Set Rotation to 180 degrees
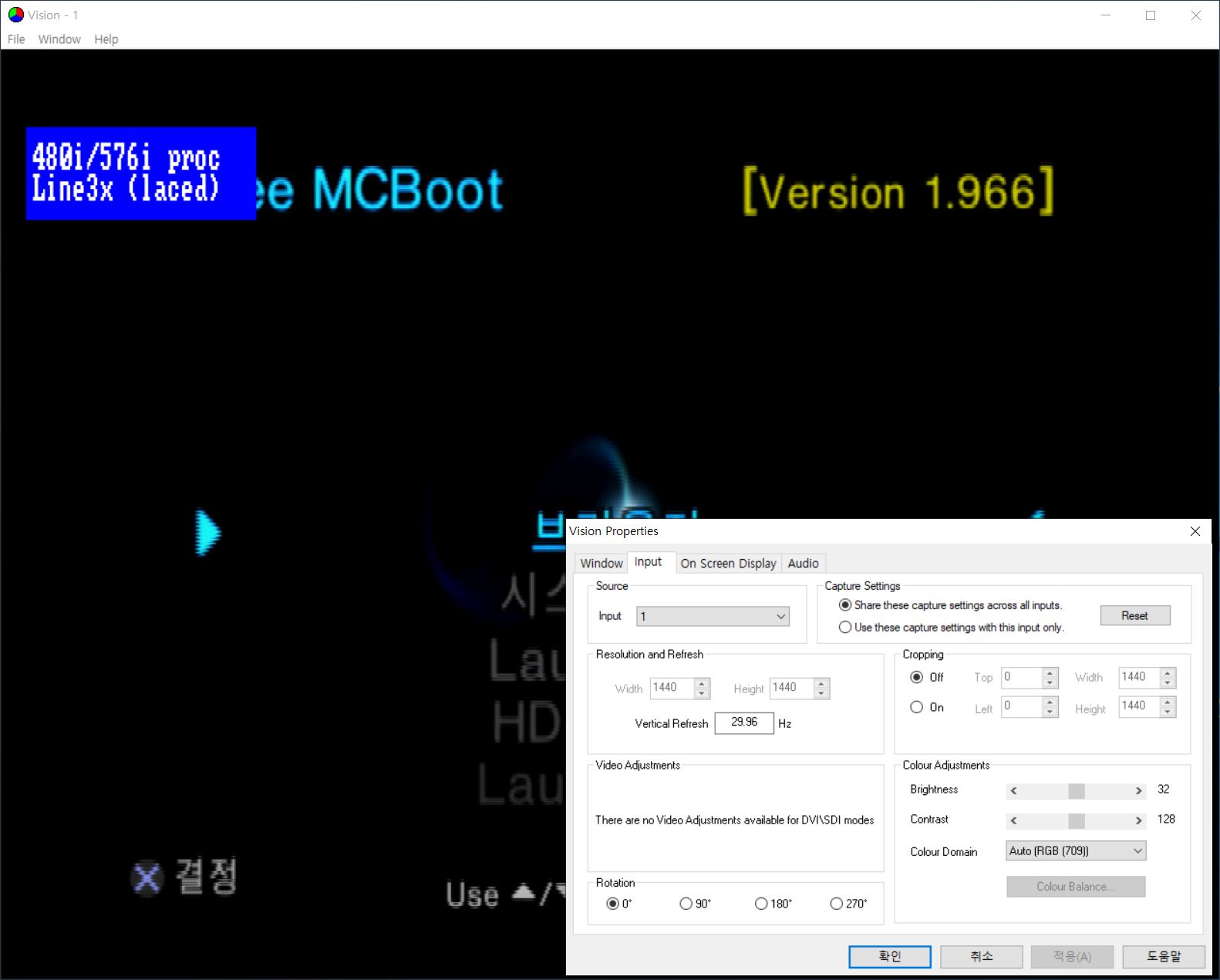The width and height of the screenshot is (1220, 980). (x=761, y=904)
